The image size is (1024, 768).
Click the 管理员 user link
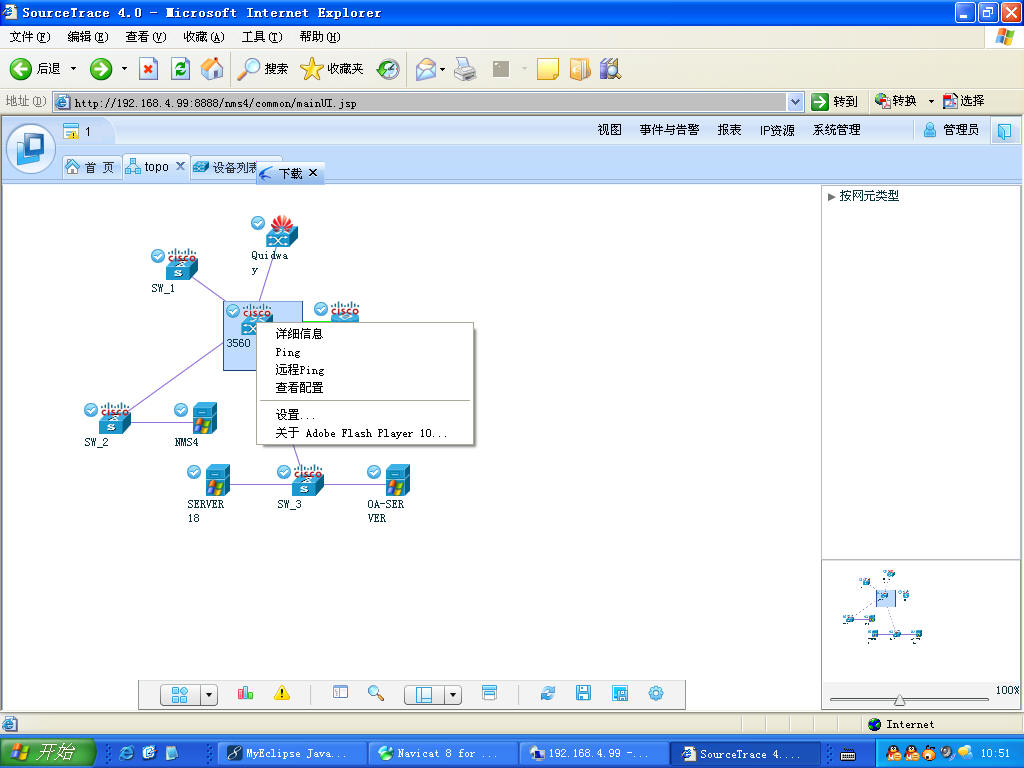tap(952, 130)
